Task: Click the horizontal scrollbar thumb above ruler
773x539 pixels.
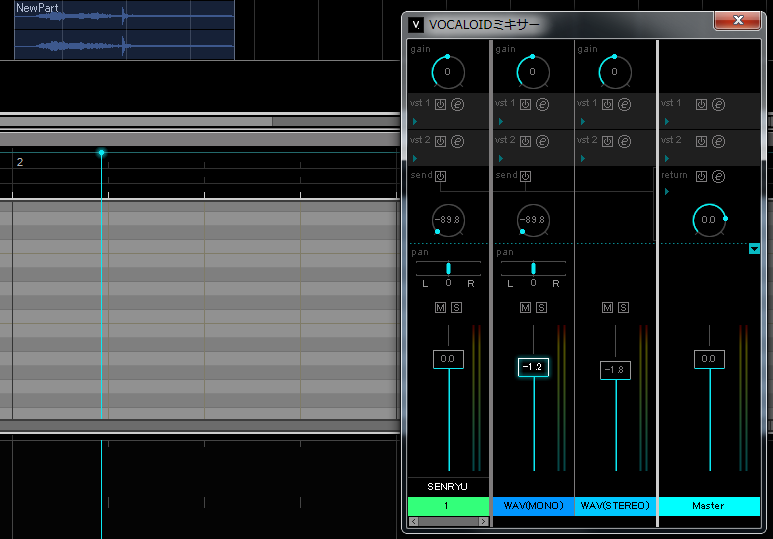Action: coord(136,121)
